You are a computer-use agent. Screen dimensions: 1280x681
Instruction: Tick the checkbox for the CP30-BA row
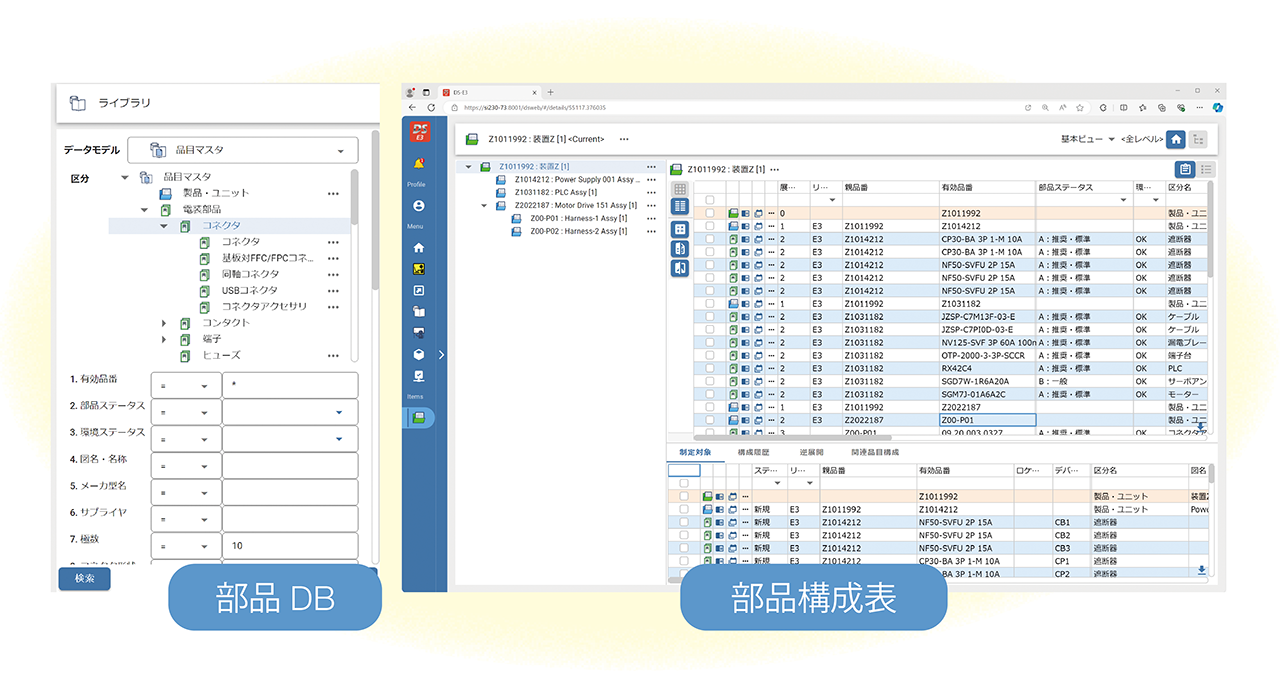pyautogui.click(x=710, y=239)
